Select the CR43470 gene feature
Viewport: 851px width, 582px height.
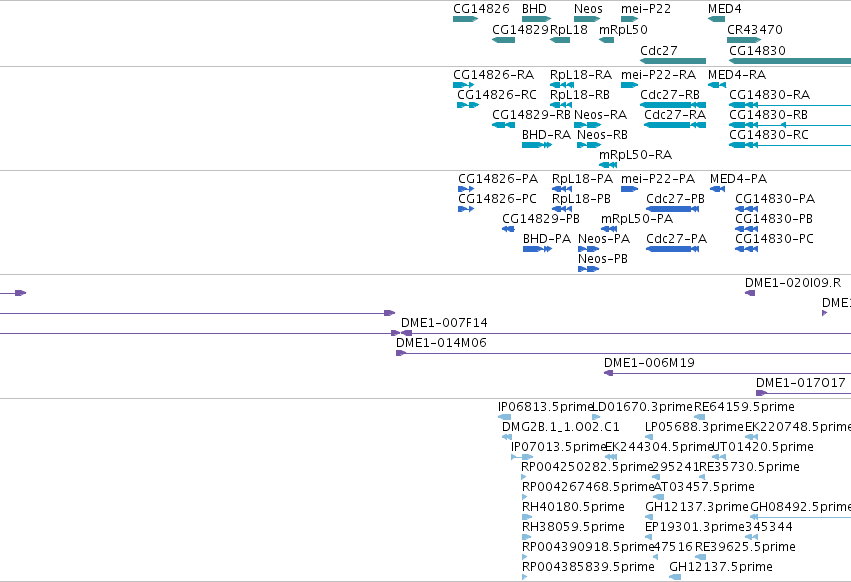744,40
